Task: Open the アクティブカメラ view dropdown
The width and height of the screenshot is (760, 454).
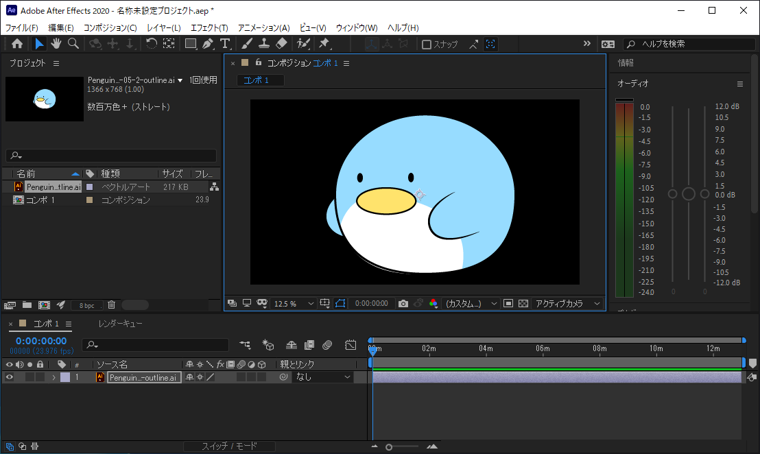Action: [x=567, y=304]
